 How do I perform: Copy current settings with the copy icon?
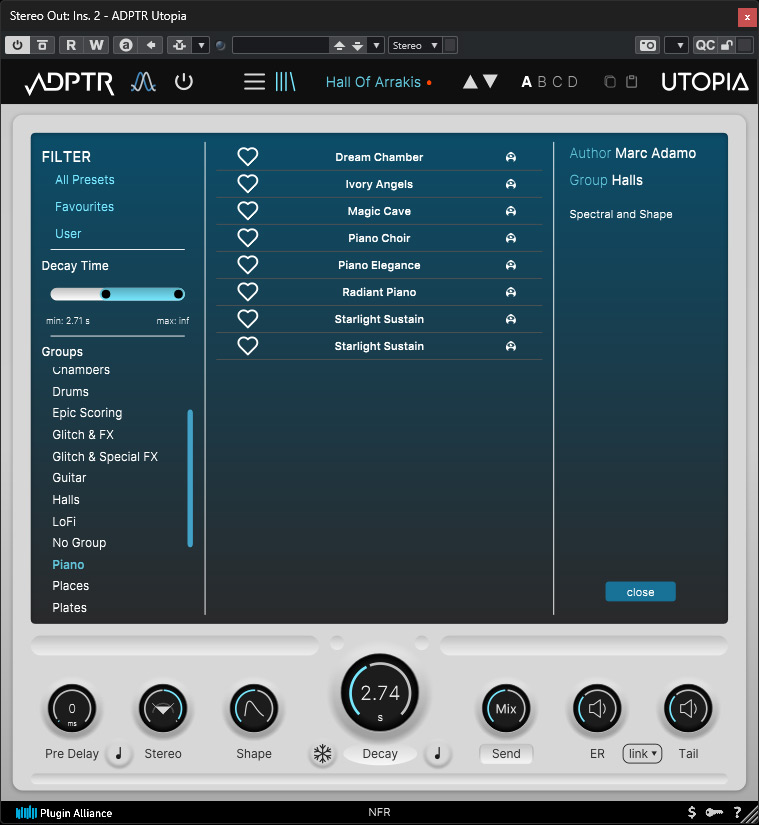pyautogui.click(x=610, y=82)
